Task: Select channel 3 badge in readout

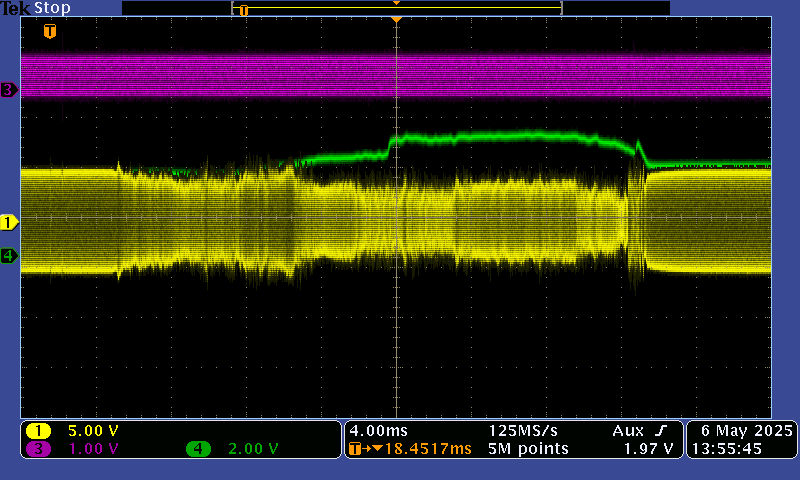Action: [39, 449]
